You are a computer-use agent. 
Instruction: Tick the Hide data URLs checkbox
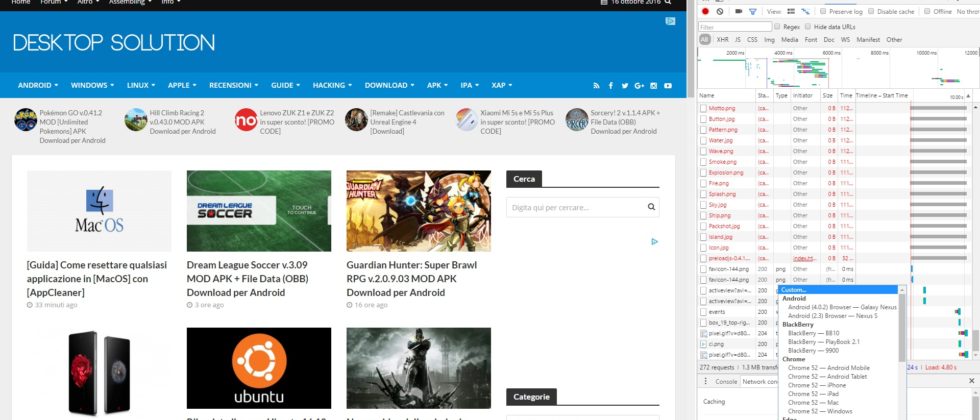[x=809, y=26]
